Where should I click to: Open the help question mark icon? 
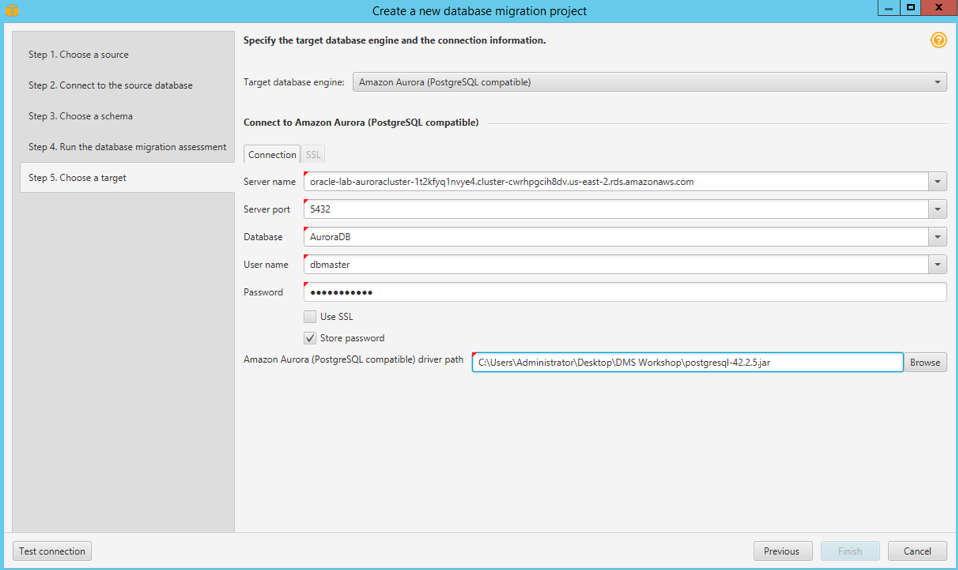pyautogui.click(x=938, y=40)
